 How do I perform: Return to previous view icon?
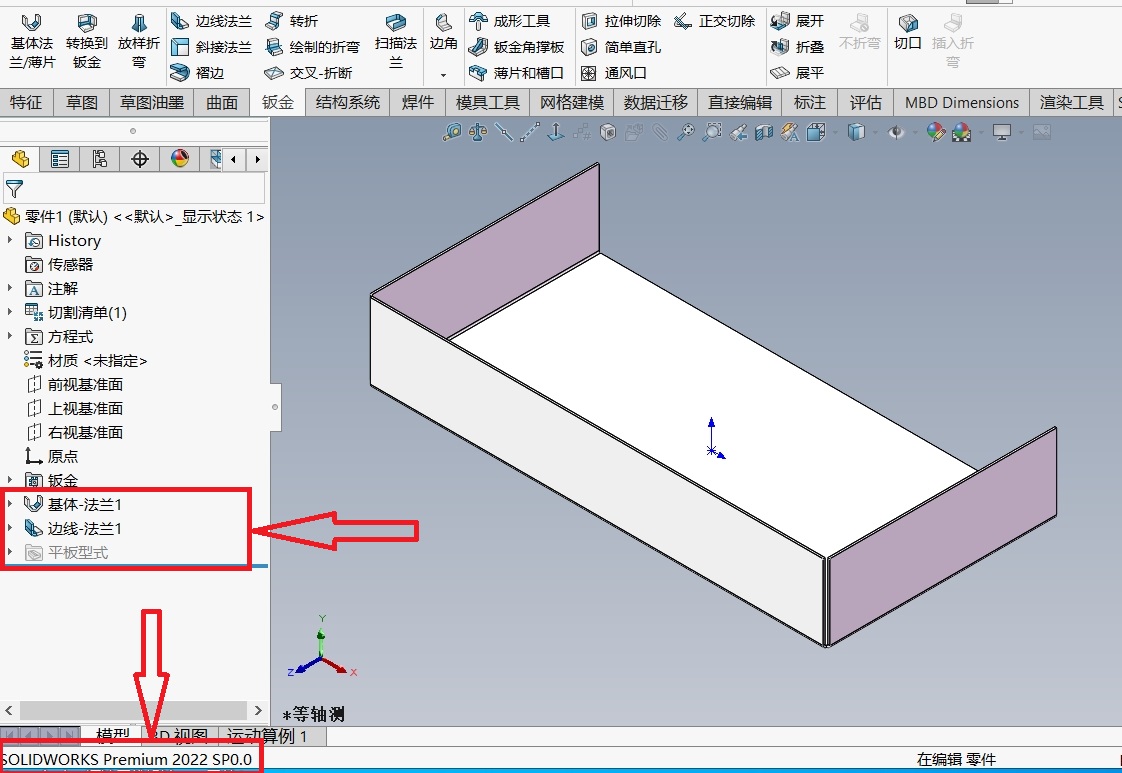[x=738, y=132]
